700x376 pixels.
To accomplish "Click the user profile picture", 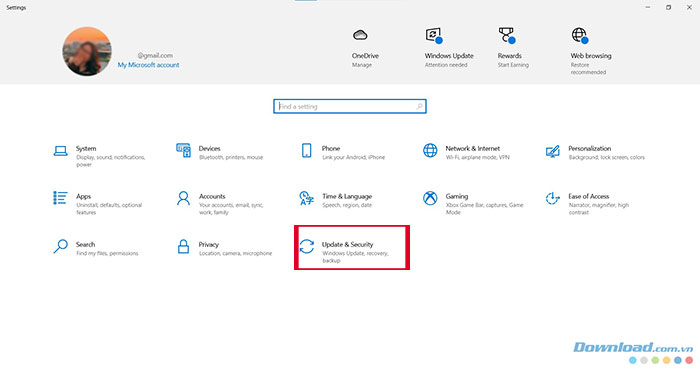I will pyautogui.click(x=87, y=51).
